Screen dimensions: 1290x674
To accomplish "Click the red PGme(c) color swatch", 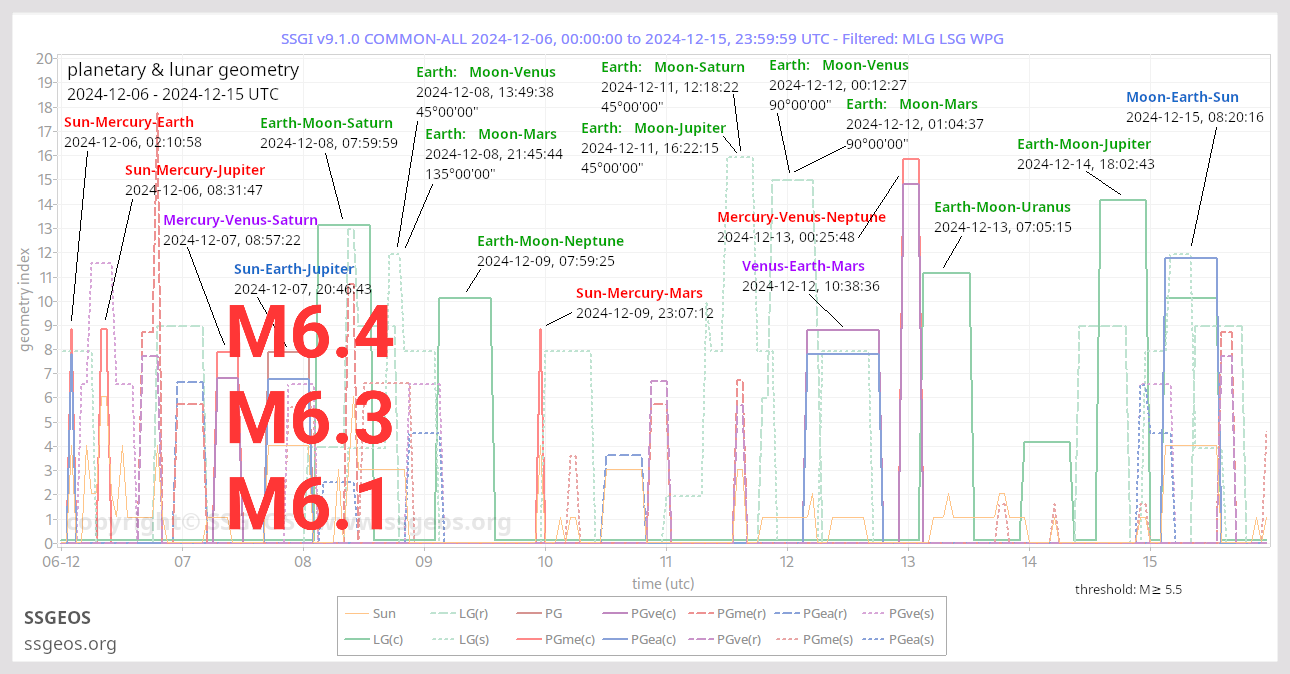I will point(527,639).
